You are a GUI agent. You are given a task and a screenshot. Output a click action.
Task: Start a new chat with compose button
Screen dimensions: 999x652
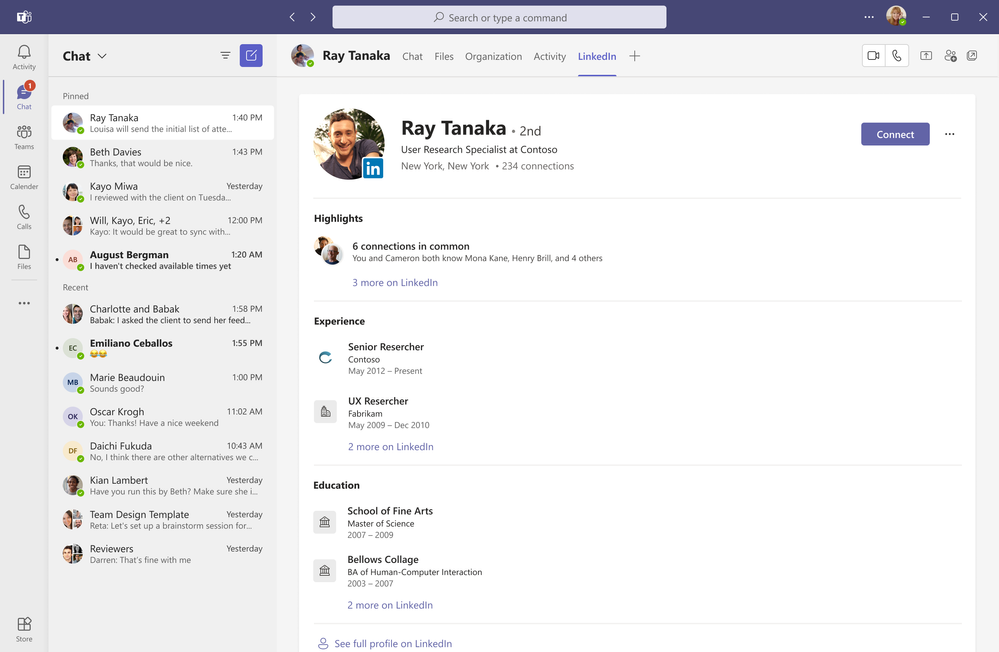251,55
